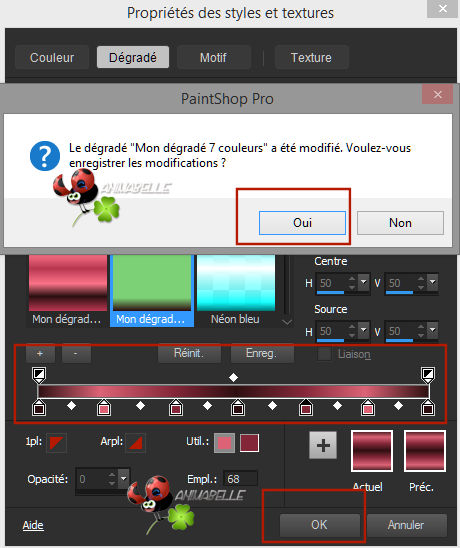The width and height of the screenshot is (460, 548).
Task: Select the sixth pink color marker below the gradient
Action: point(368,408)
